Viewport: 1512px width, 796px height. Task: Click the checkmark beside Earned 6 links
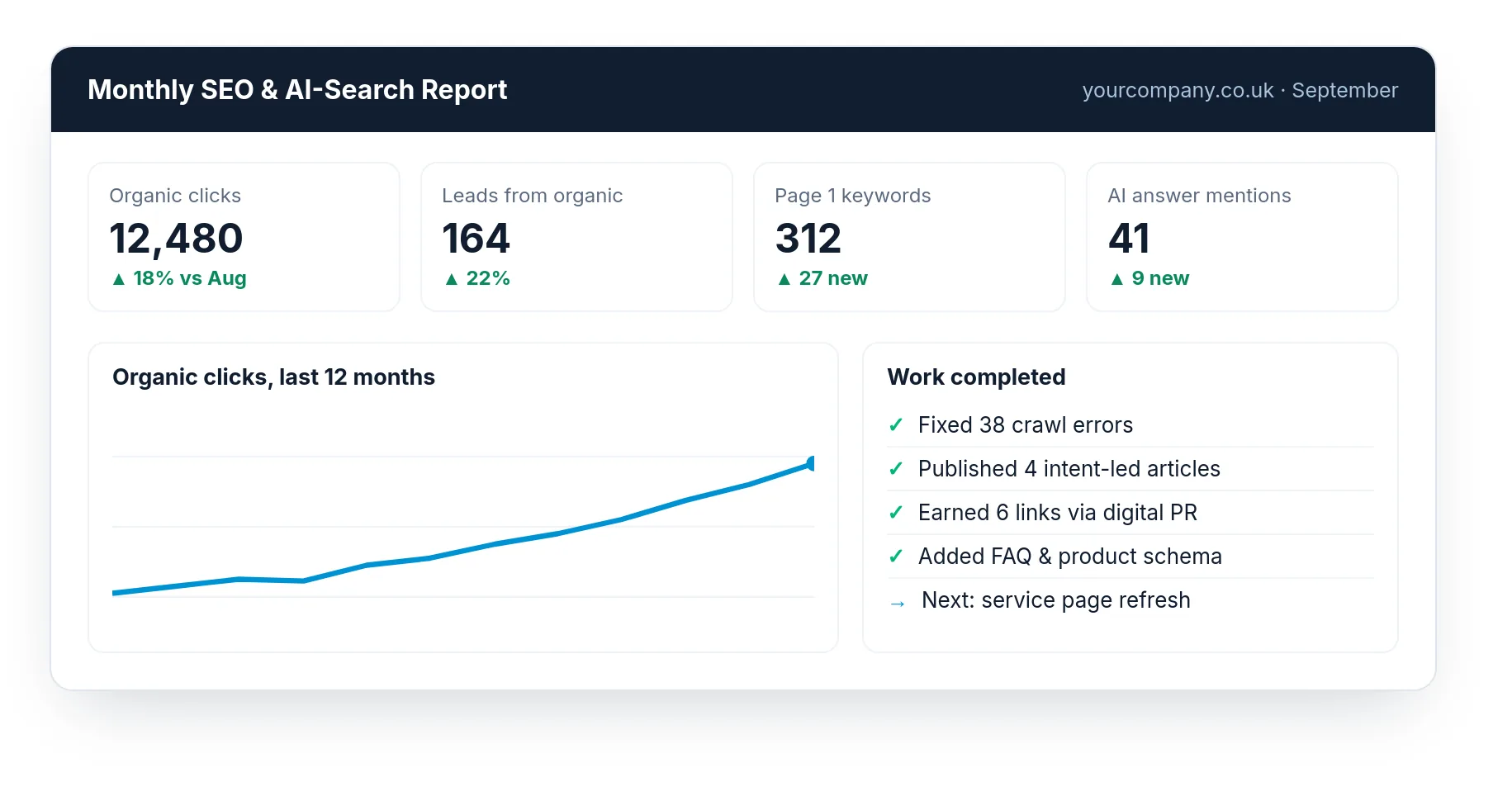(896, 513)
